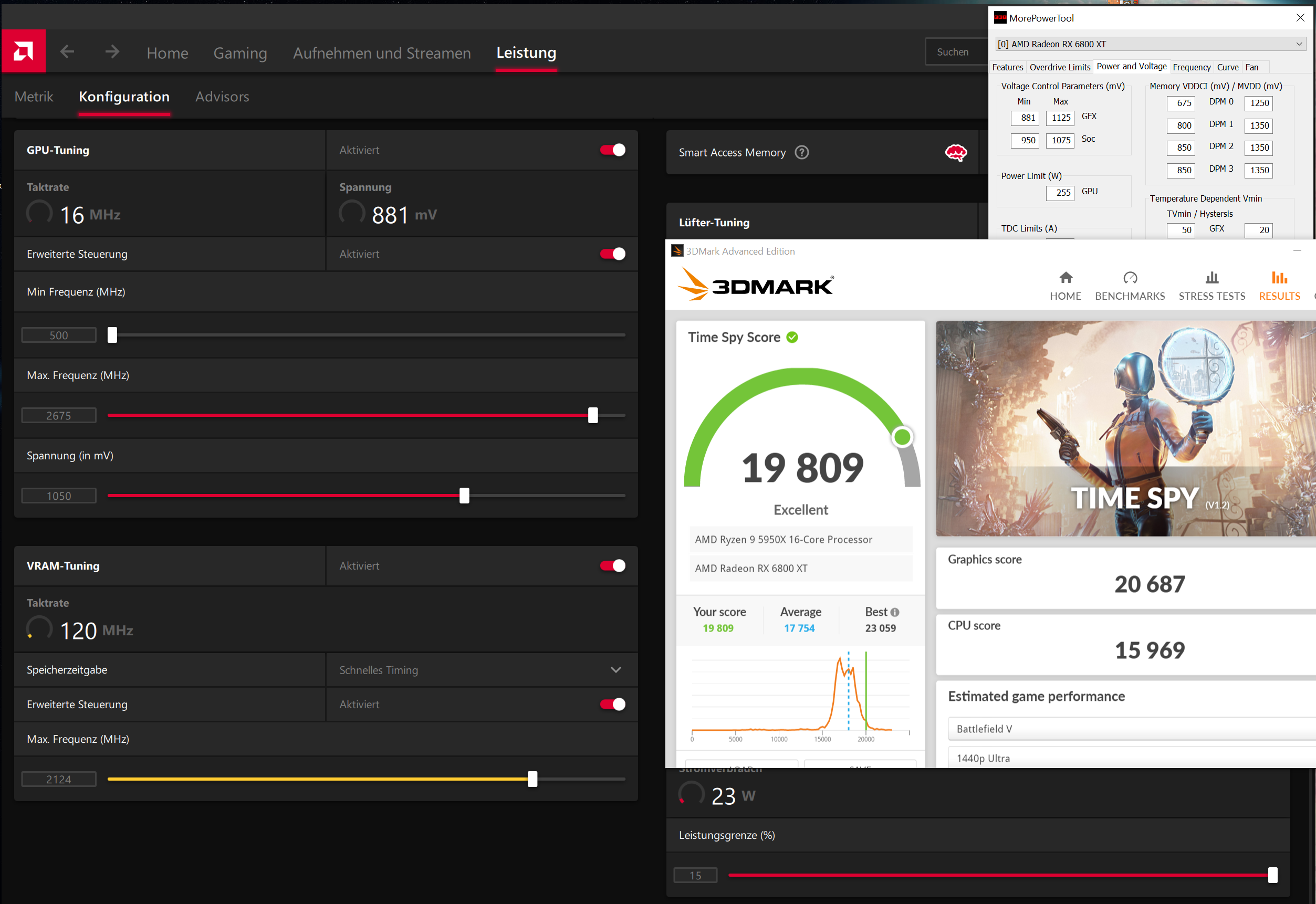
Task: Open 3DMark HOME icon
Action: pos(1065,278)
